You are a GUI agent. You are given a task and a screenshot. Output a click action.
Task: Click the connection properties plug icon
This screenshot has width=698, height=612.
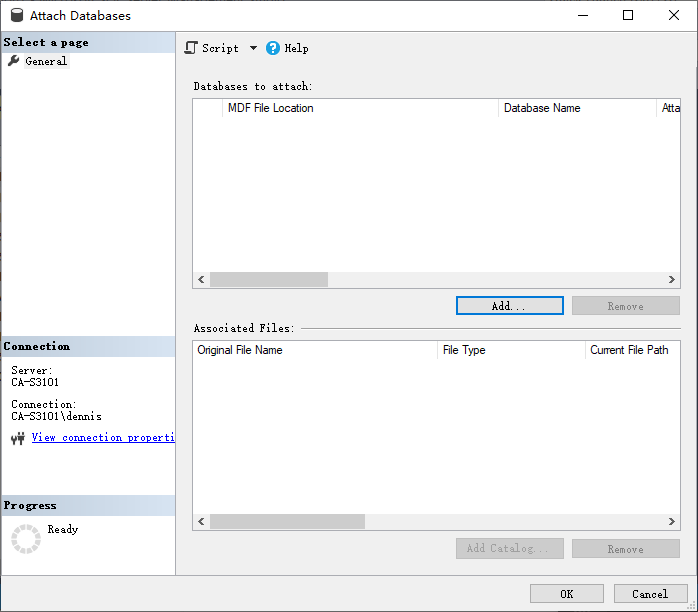point(18,439)
